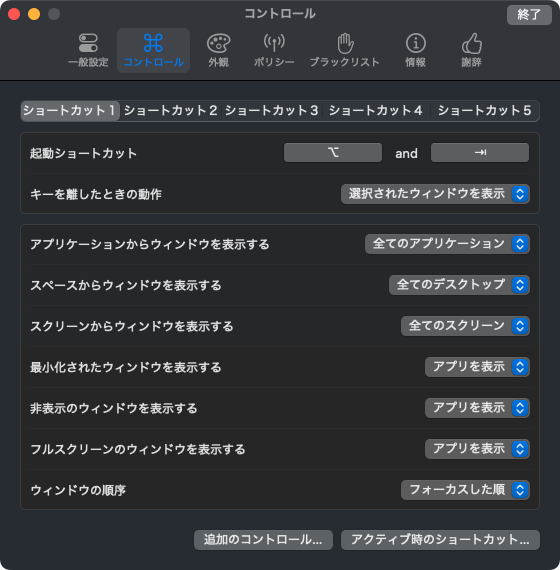Minimize the window with the yellow button
This screenshot has width=560, height=570.
tap(34, 14)
